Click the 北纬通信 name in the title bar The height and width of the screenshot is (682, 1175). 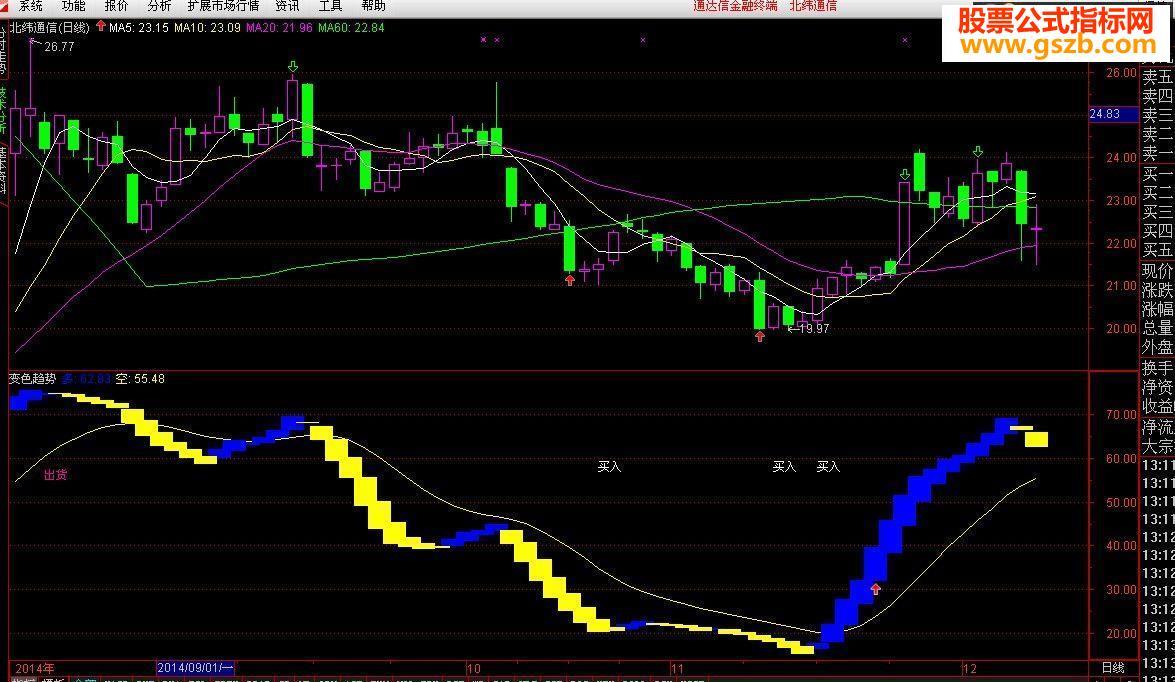[813, 6]
